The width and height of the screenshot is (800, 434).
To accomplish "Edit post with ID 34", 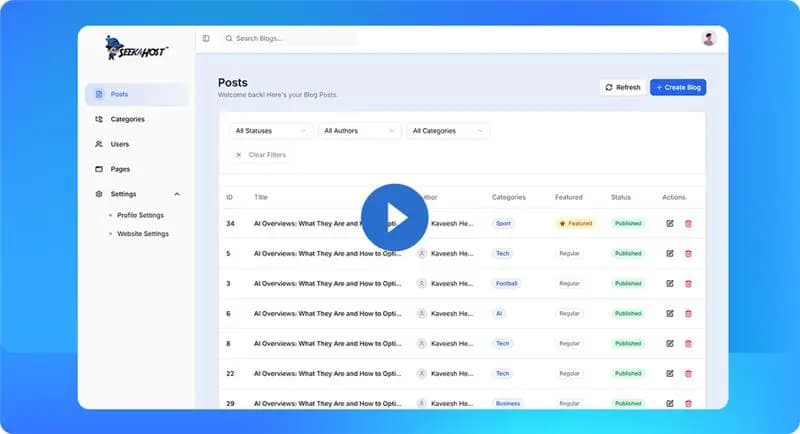I will click(x=670, y=223).
